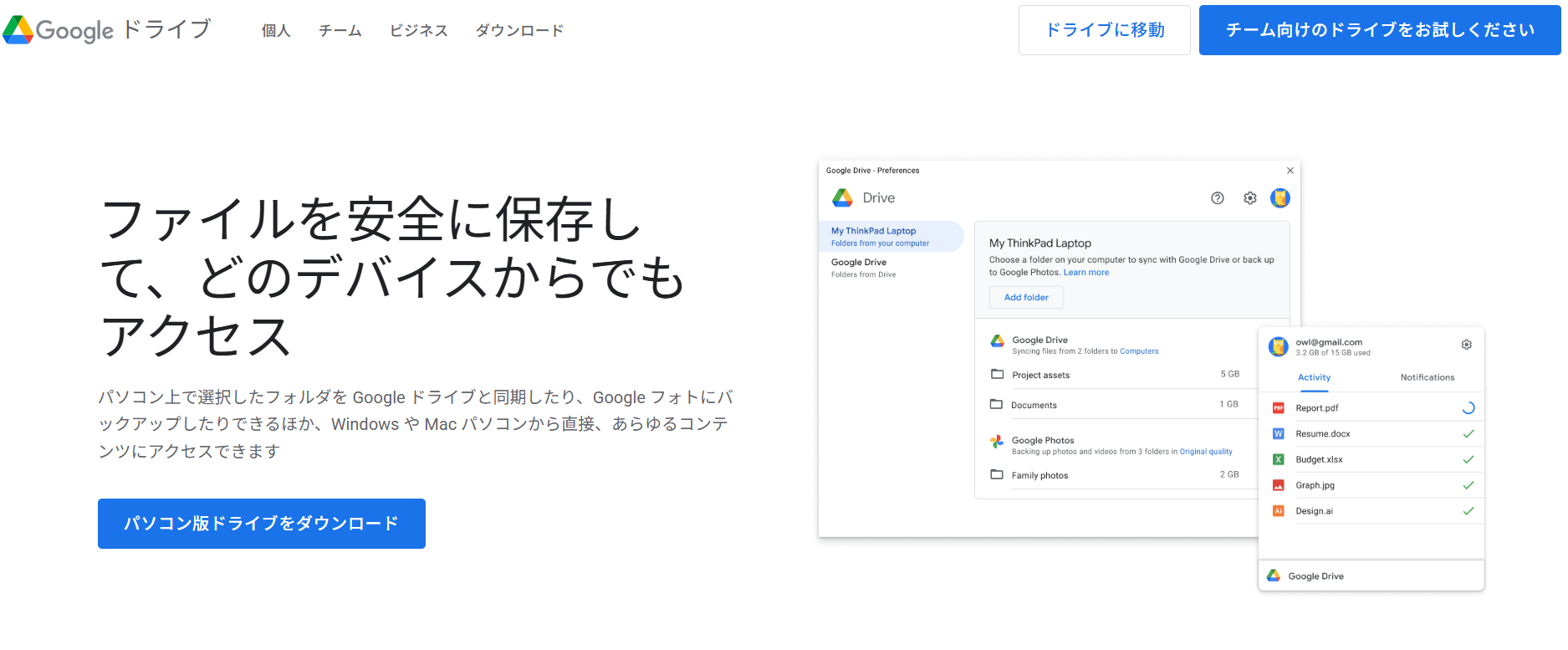Click the Google Drive icon in syncing section
This screenshot has height=650, width=1568.
(x=998, y=341)
